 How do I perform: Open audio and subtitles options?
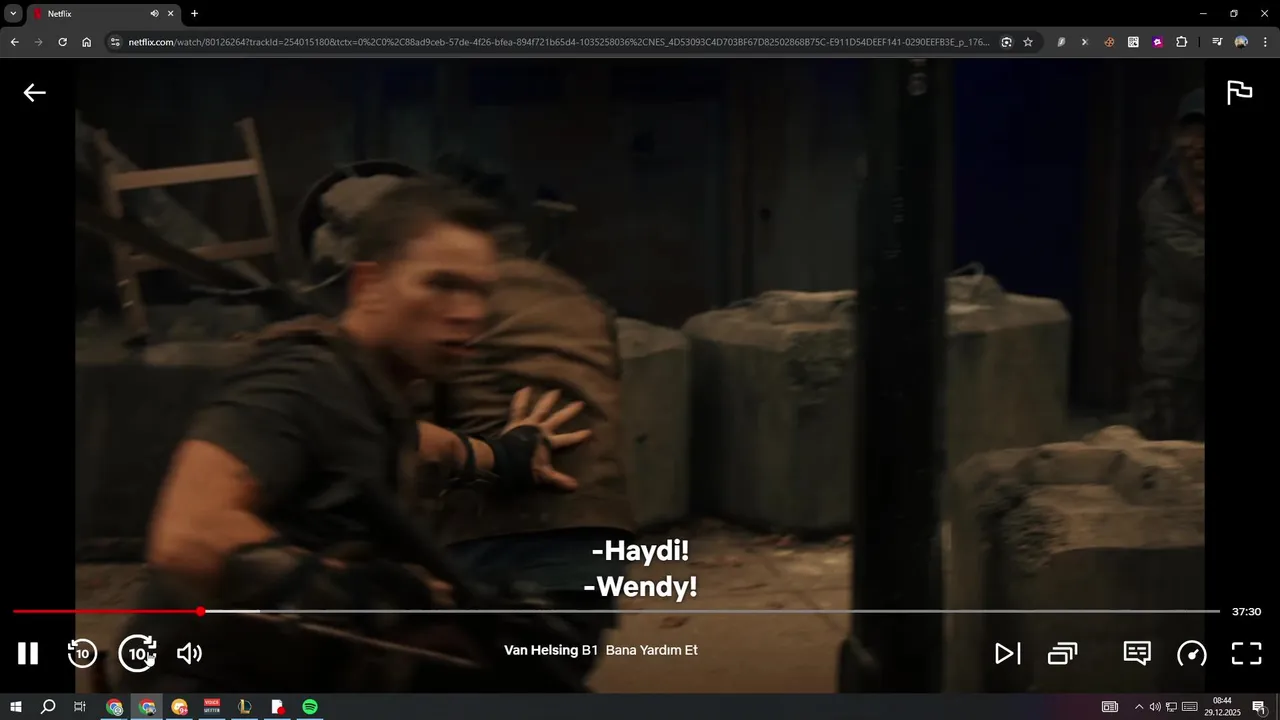click(x=1137, y=653)
